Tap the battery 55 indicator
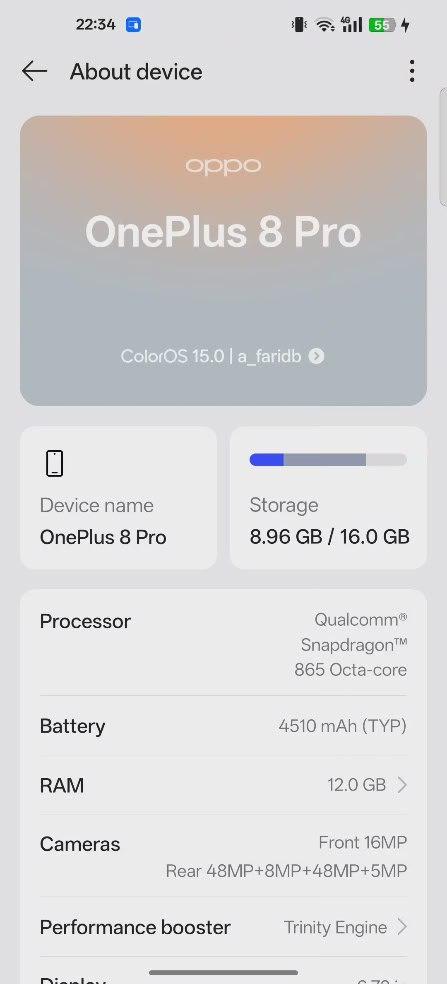This screenshot has width=447, height=984. (382, 25)
